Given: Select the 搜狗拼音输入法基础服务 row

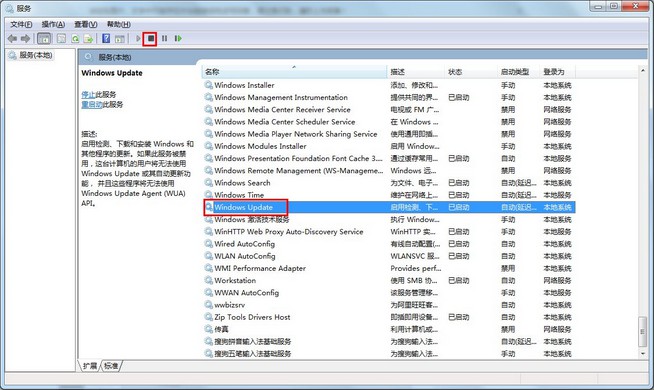Looking at the screenshot, I should point(389,341).
